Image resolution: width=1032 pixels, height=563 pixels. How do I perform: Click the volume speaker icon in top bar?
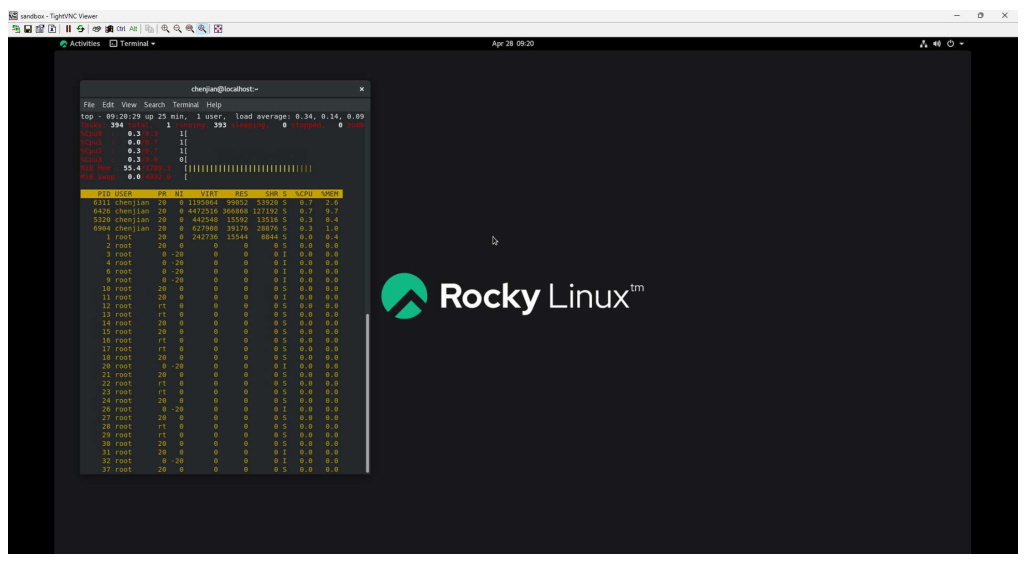[937, 43]
